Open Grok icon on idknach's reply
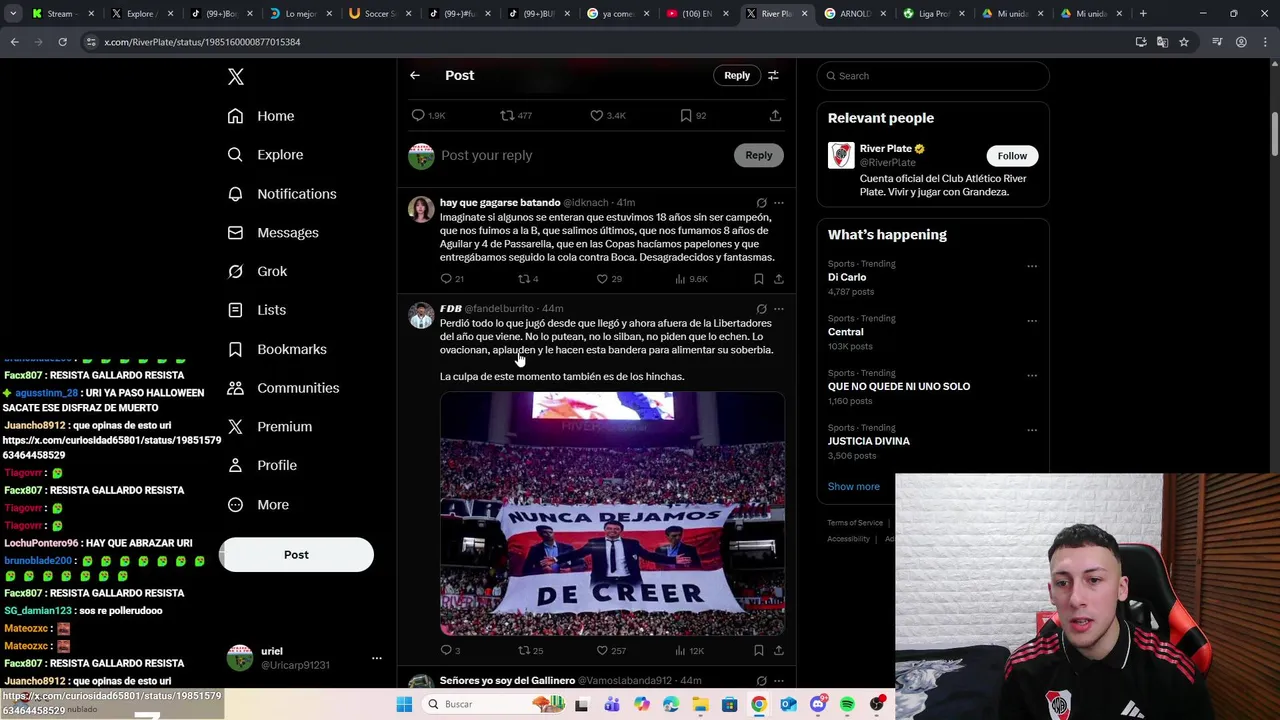This screenshot has width=1280, height=720. 761,203
